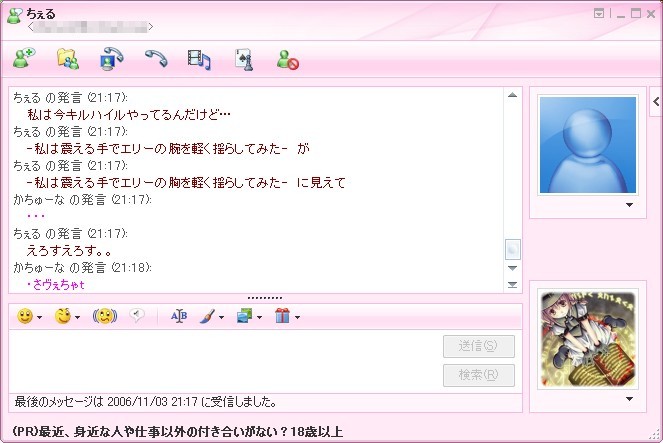This screenshot has width=663, height=443.
Task: Expand the wink emoticon dropdown arrow
Action: [77, 317]
